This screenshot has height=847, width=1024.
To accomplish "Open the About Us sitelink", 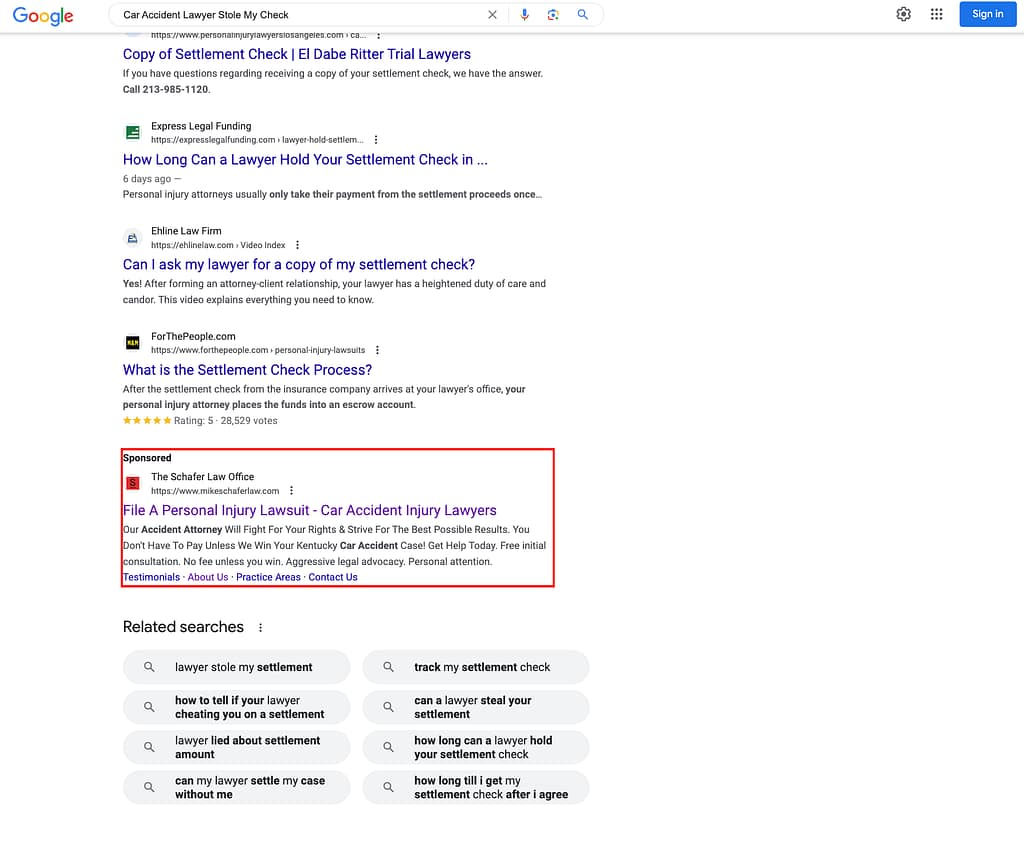I will point(208,577).
